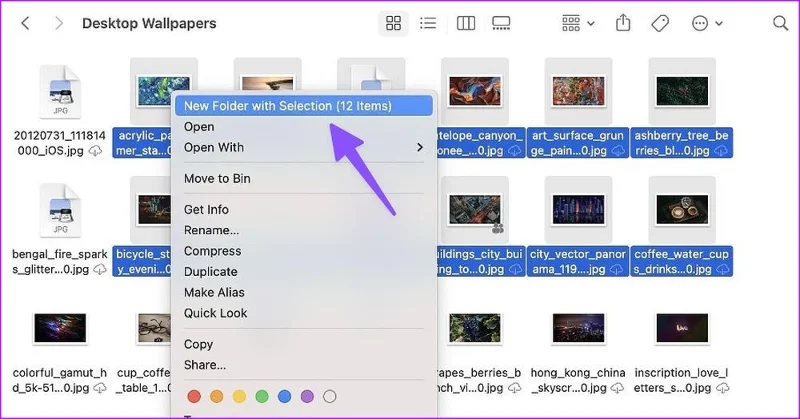Click the buildings_city thumbnail
The image size is (800, 419).
click(474, 209)
